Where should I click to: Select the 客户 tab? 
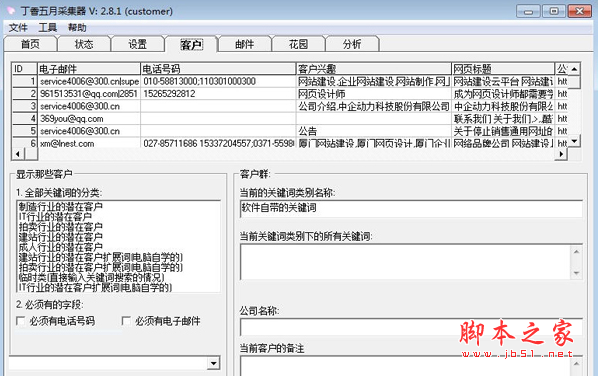(x=191, y=44)
